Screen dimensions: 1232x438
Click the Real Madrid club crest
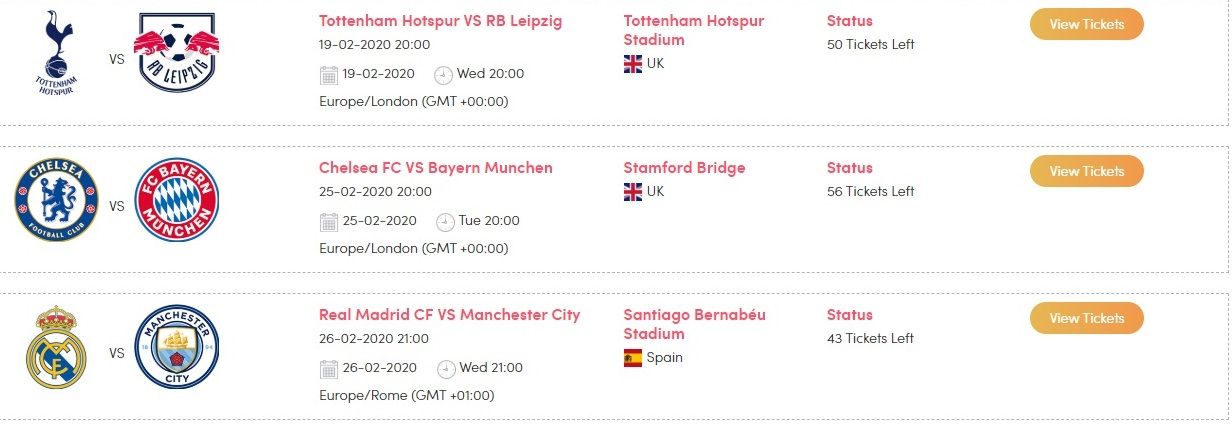[56, 347]
